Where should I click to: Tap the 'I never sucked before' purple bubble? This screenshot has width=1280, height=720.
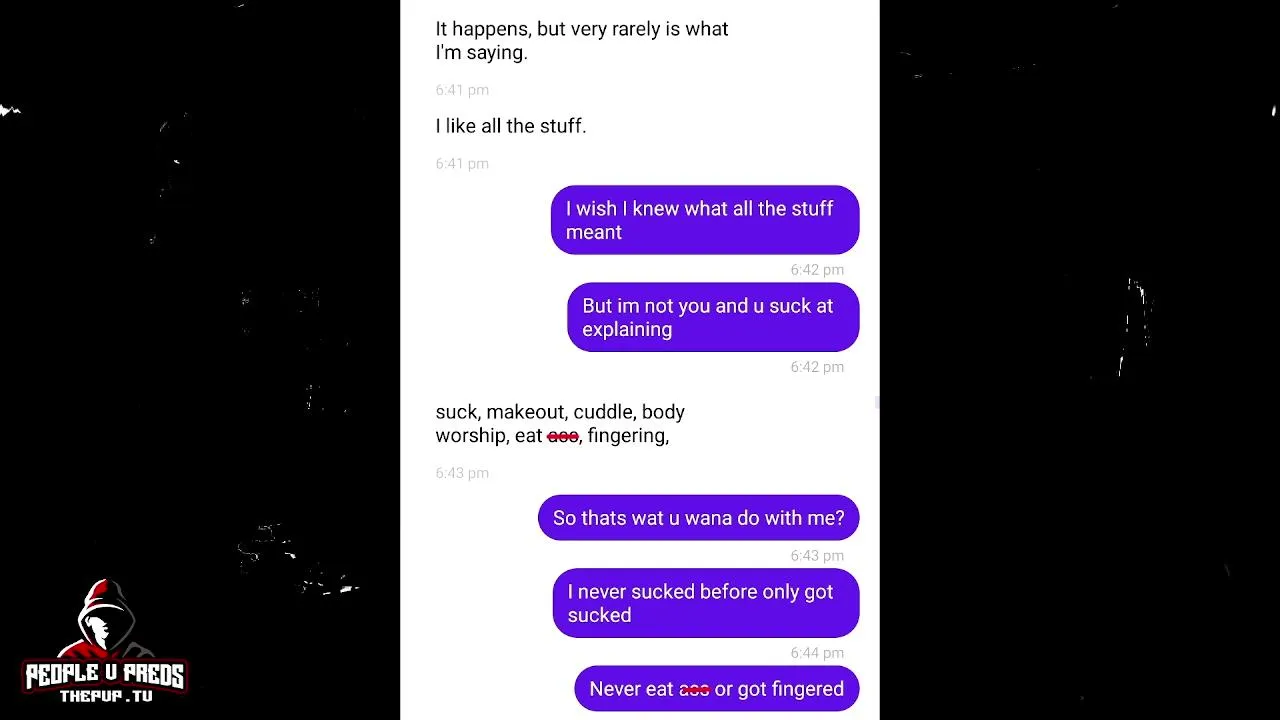tap(706, 603)
